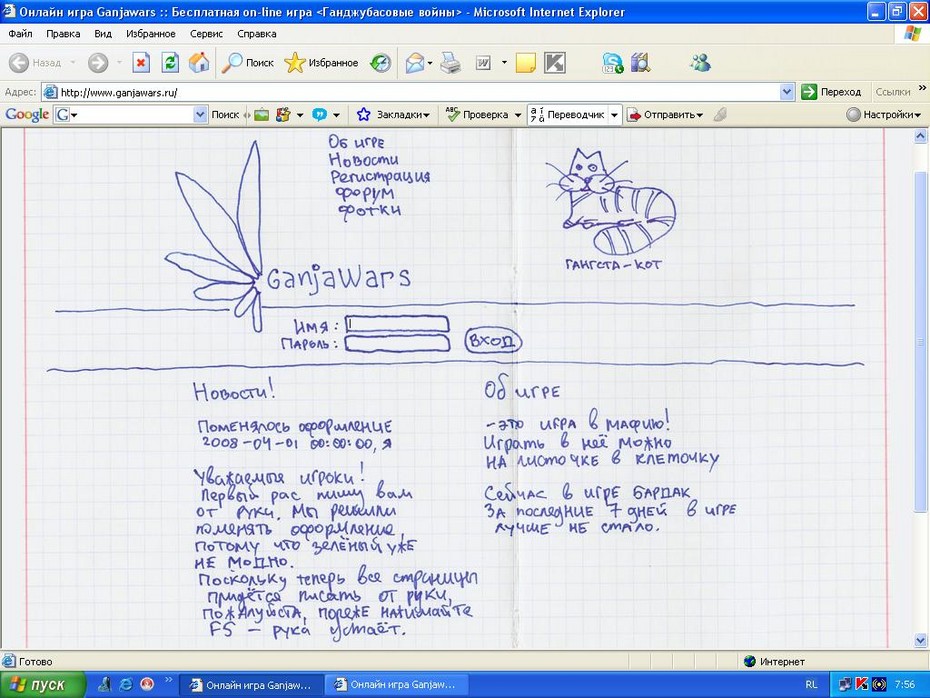Click Google toolbar Поиск search button

pyautogui.click(x=225, y=114)
